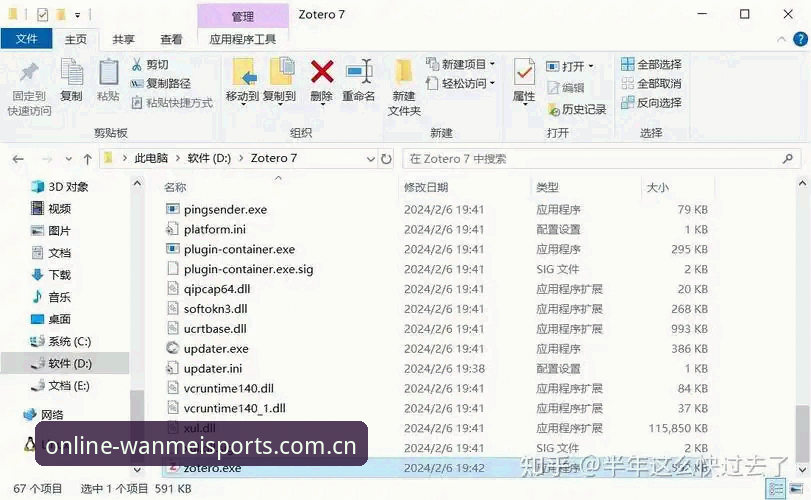
Task: Sort by Name (名称) column header
Action: tap(175, 187)
